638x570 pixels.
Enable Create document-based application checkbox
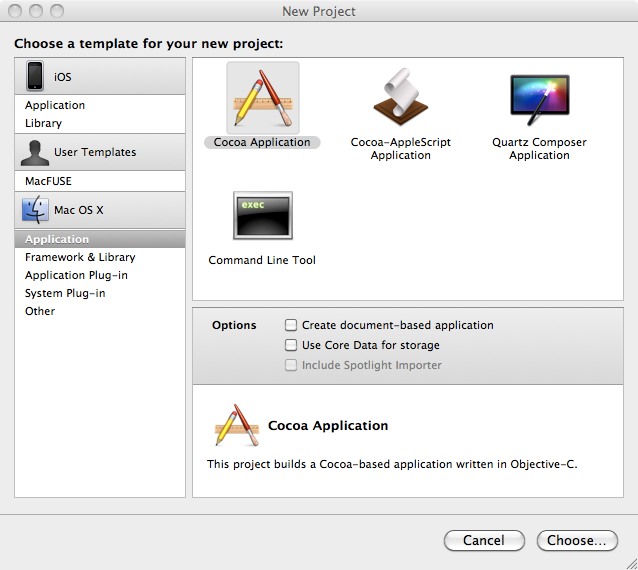291,325
